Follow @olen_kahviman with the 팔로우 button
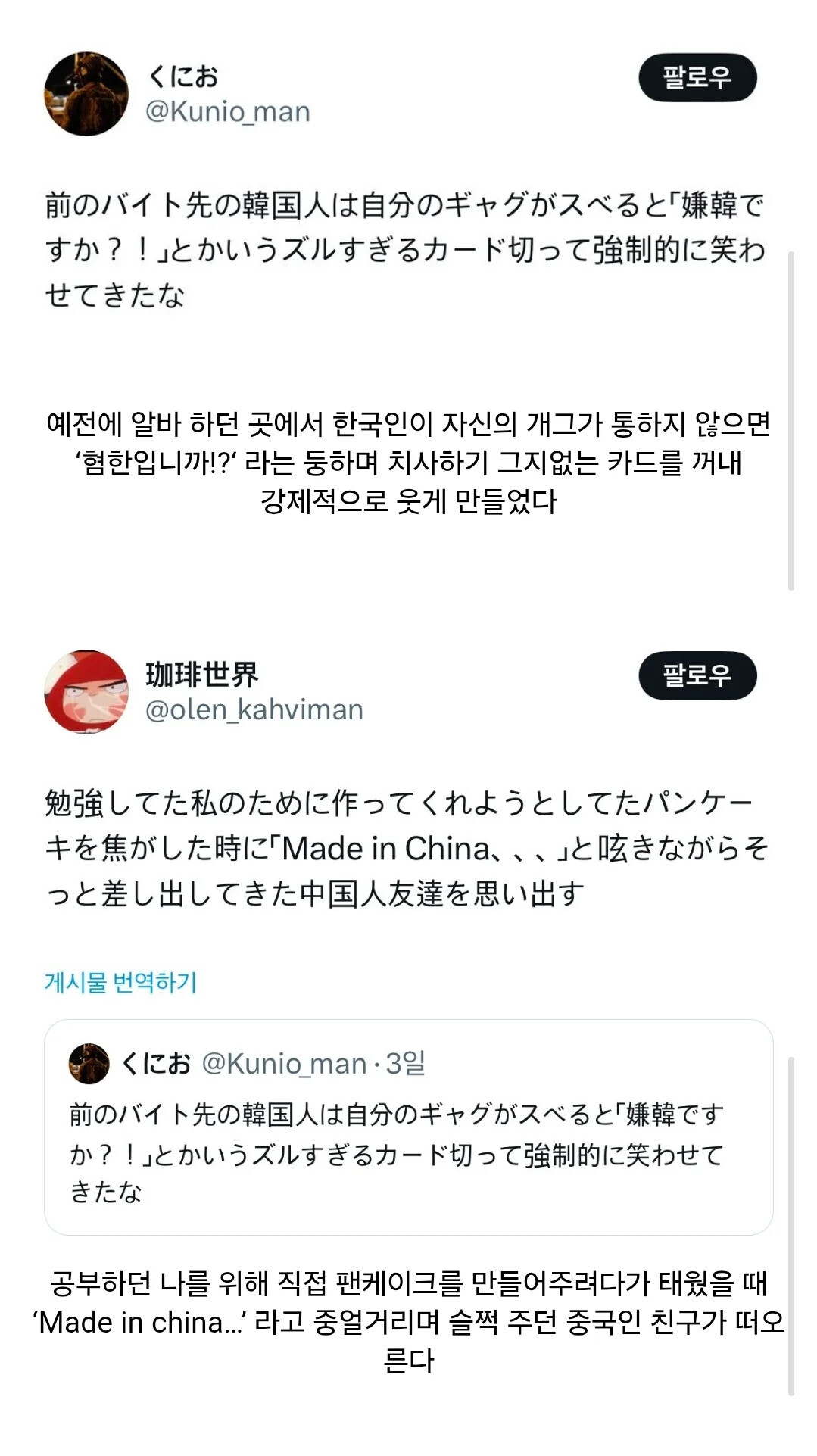This screenshot has height=1456, width=817. [x=697, y=675]
